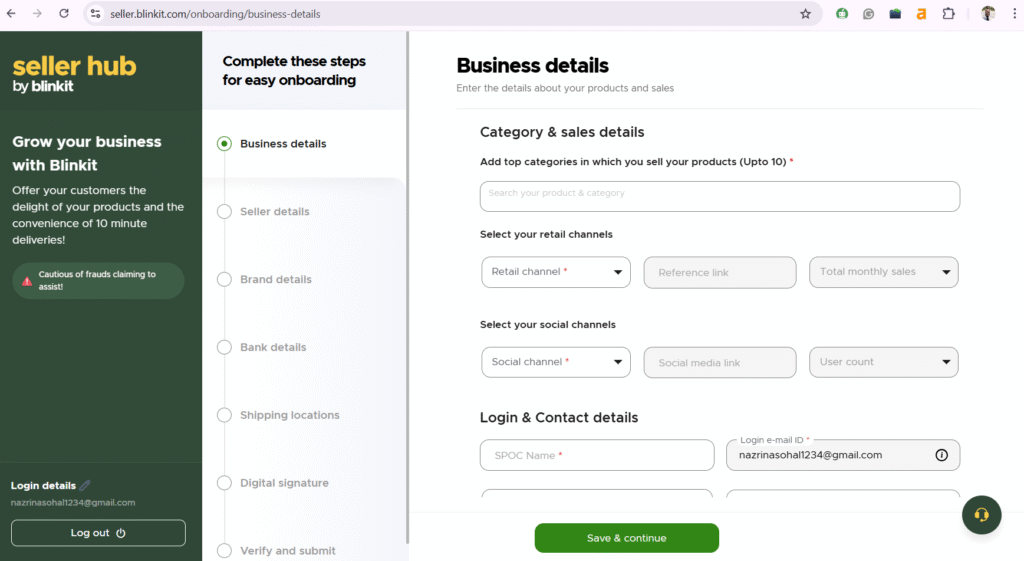
Task: Click the site information icon in address bar
Action: 96,14
